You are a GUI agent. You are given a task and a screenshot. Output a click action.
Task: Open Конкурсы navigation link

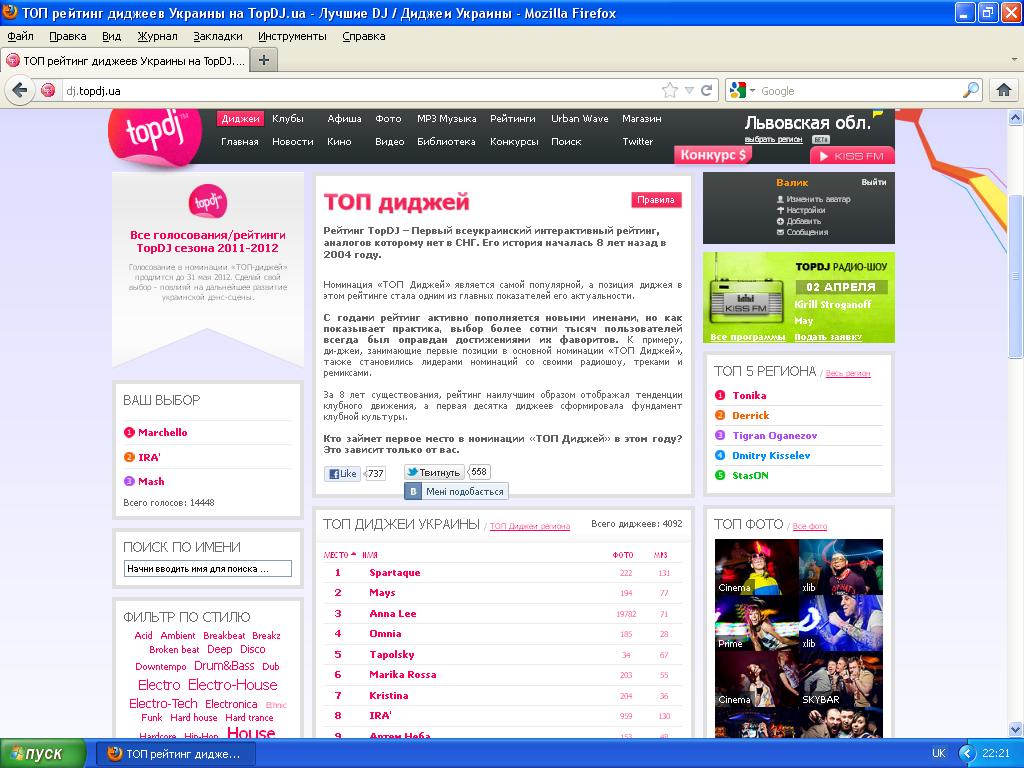tap(514, 141)
